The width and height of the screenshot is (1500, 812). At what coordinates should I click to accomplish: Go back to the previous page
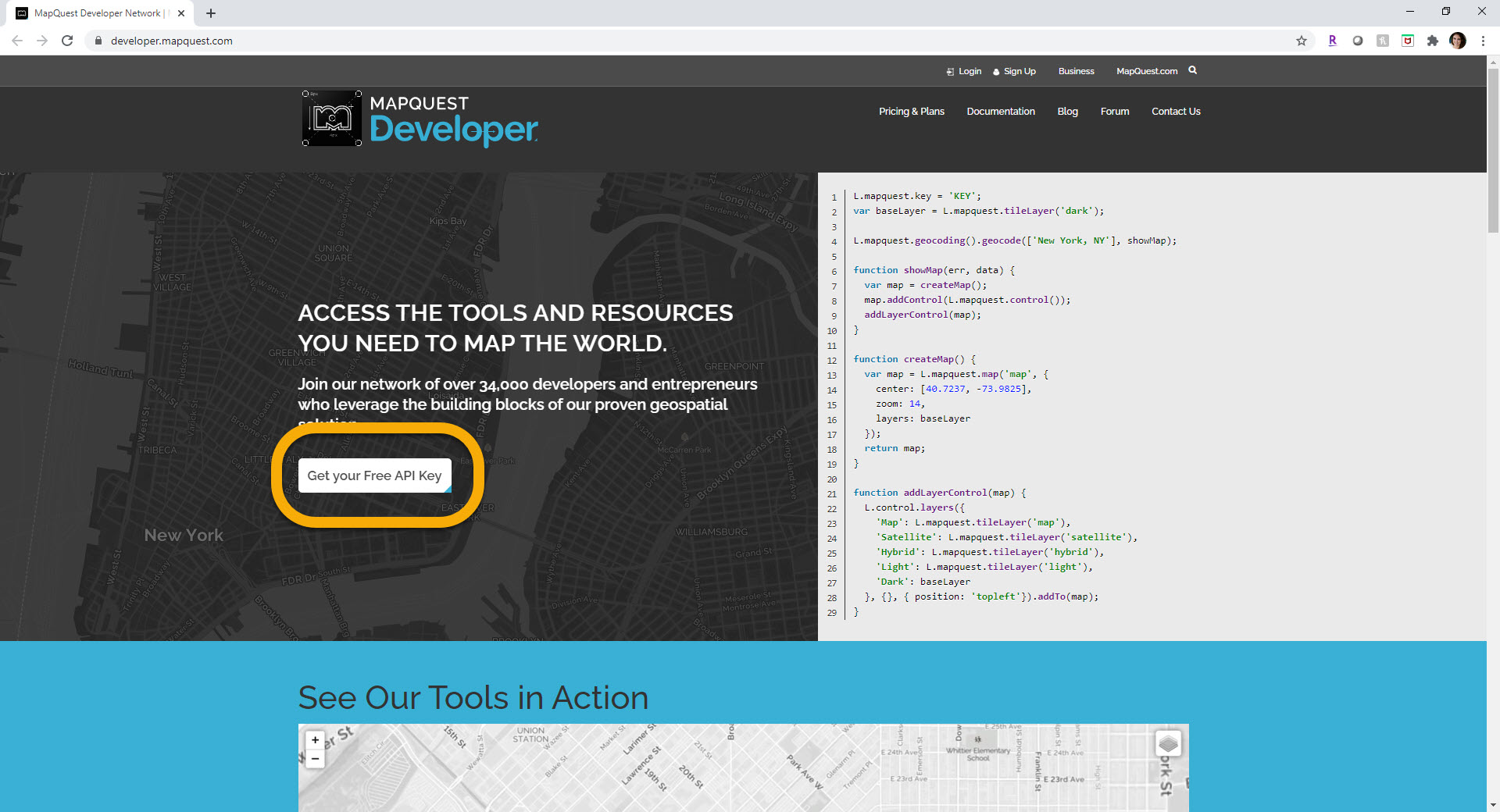pos(17,41)
